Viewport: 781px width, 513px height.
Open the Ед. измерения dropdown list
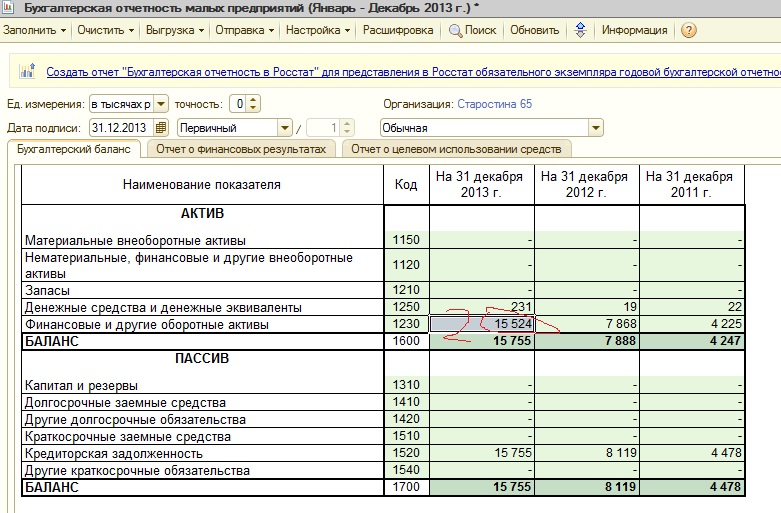click(161, 104)
